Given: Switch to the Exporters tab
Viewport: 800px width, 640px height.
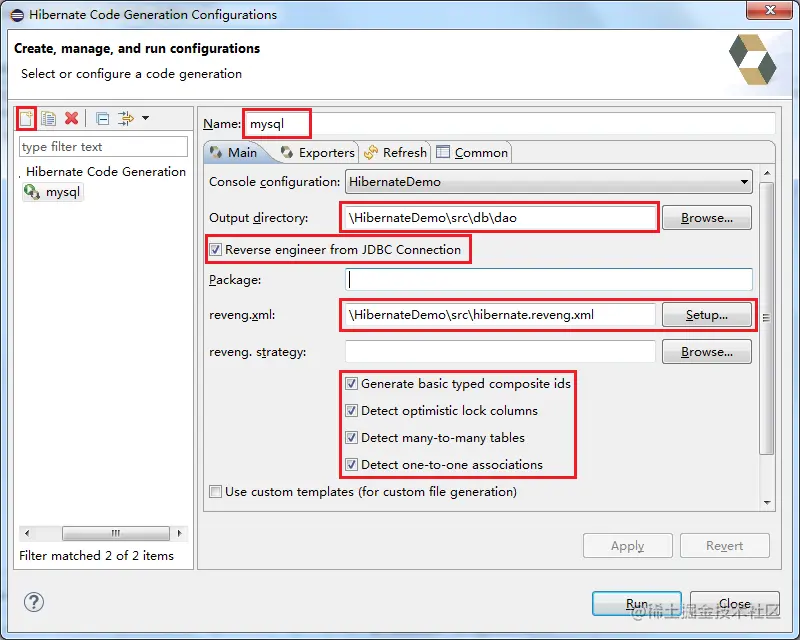Looking at the screenshot, I should (316, 152).
